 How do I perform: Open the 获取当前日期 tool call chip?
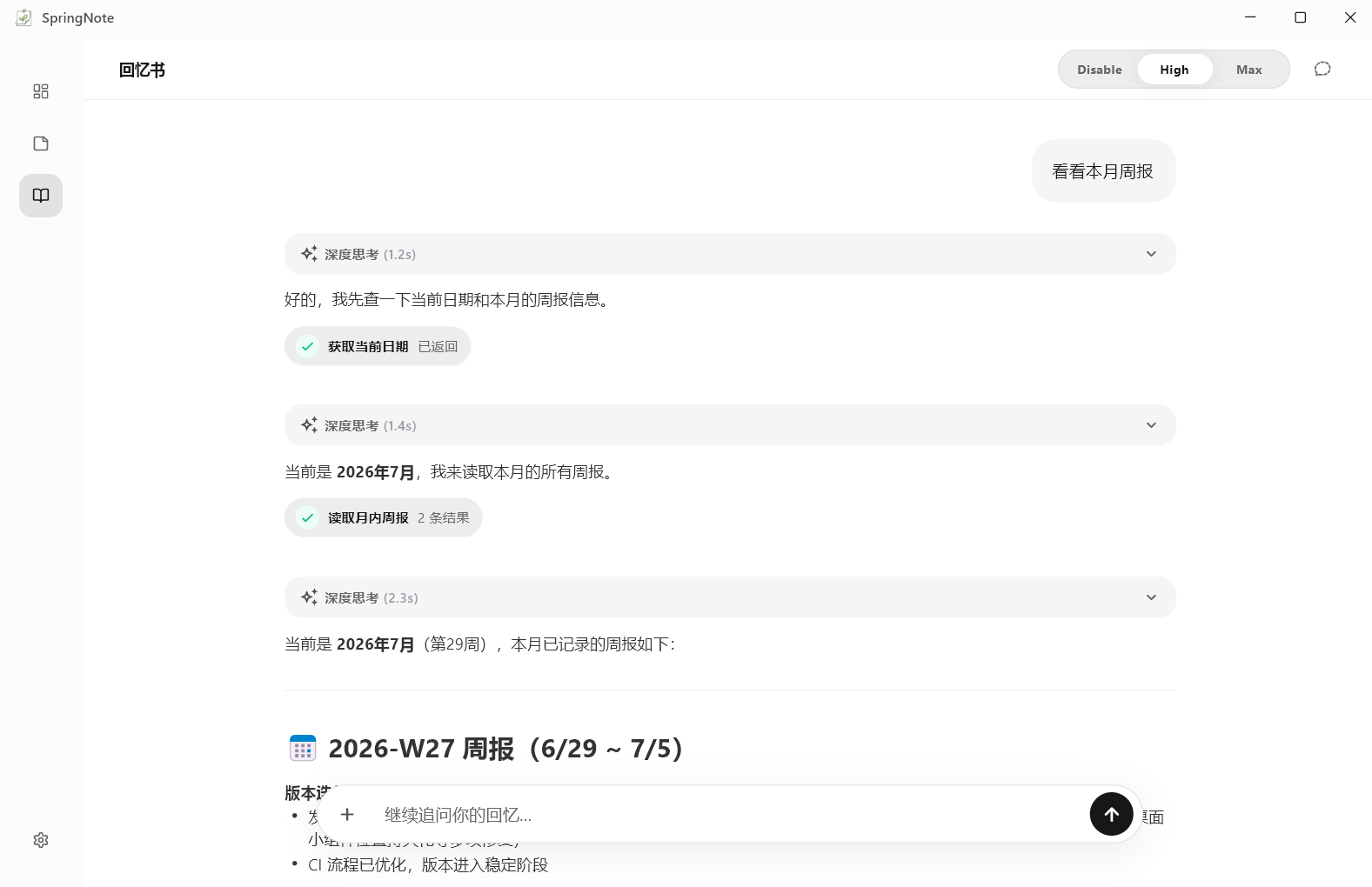click(378, 346)
